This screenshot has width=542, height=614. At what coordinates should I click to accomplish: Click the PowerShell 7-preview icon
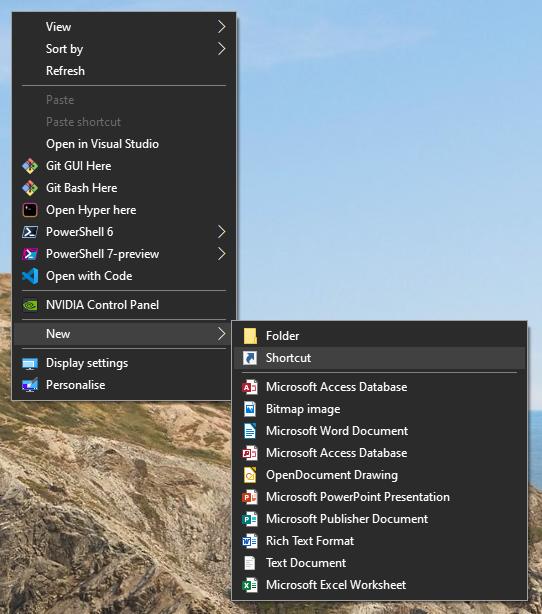[30, 254]
